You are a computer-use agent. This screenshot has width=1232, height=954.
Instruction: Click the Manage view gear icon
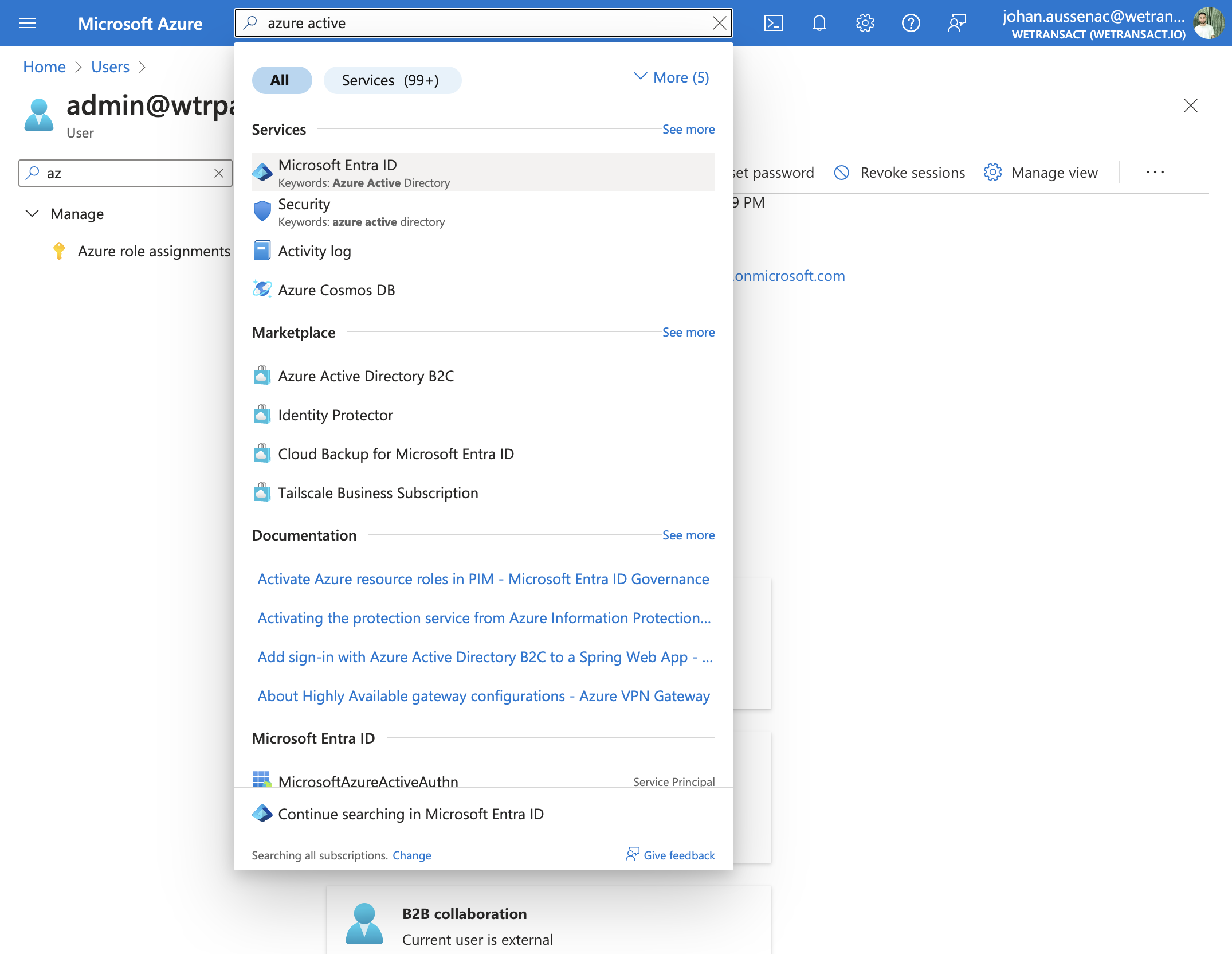click(x=992, y=173)
